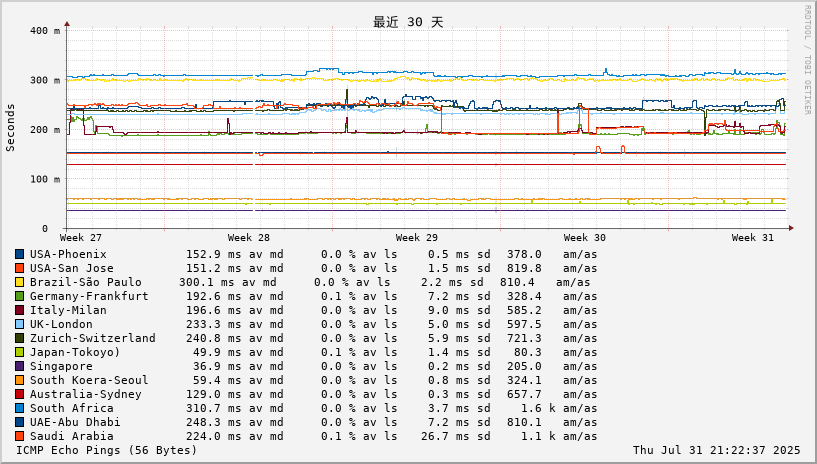
Task: Click the 80.3 am/as value
Action: pyautogui.click(x=556, y=353)
